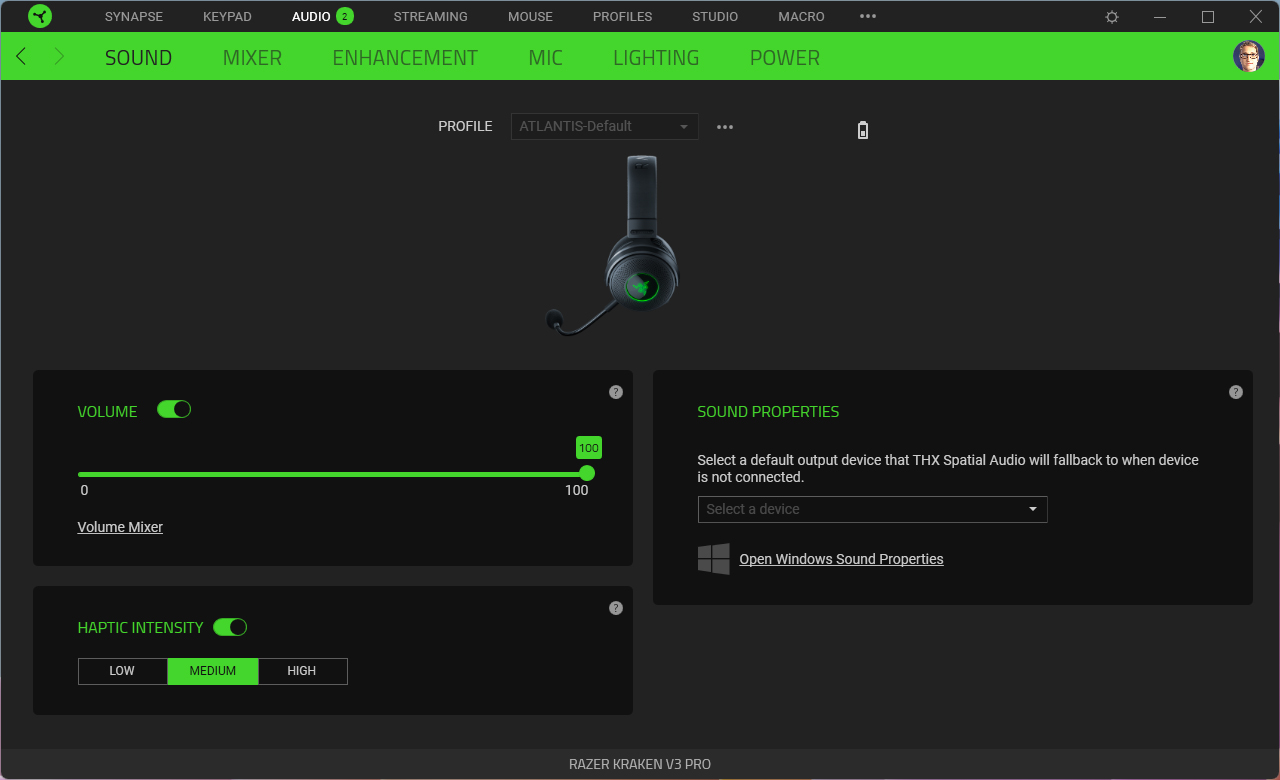Click the volume slider handle
The width and height of the screenshot is (1280, 780).
tap(587, 473)
